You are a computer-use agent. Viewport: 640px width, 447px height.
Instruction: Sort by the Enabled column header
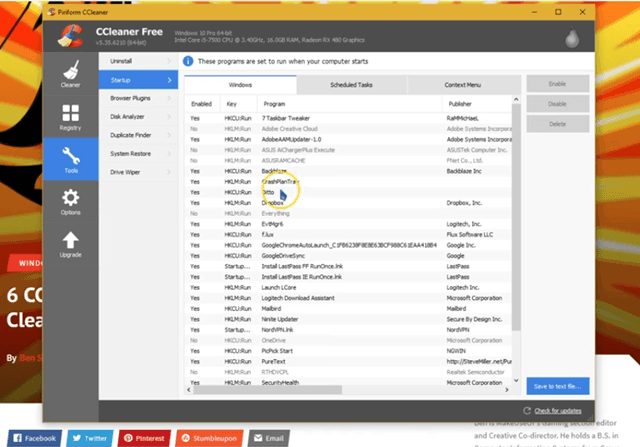coord(202,104)
